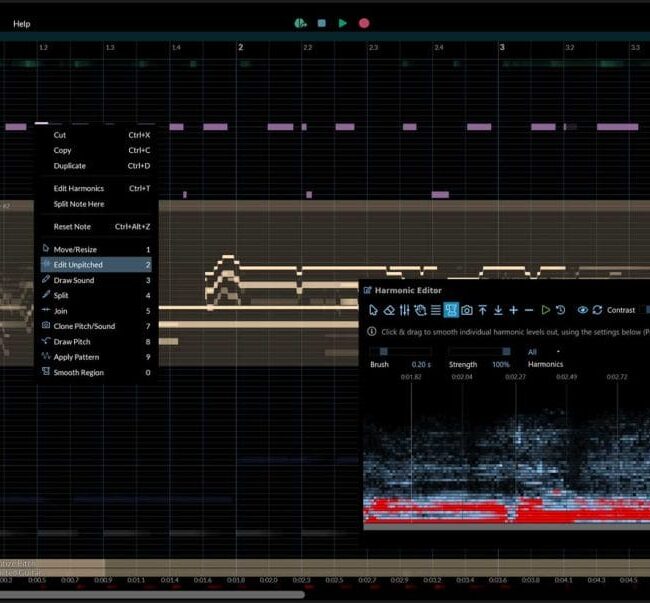Viewport: 650px width, 603px height.
Task: Click bar 3 marker on the timeline ruler
Action: coord(502,47)
